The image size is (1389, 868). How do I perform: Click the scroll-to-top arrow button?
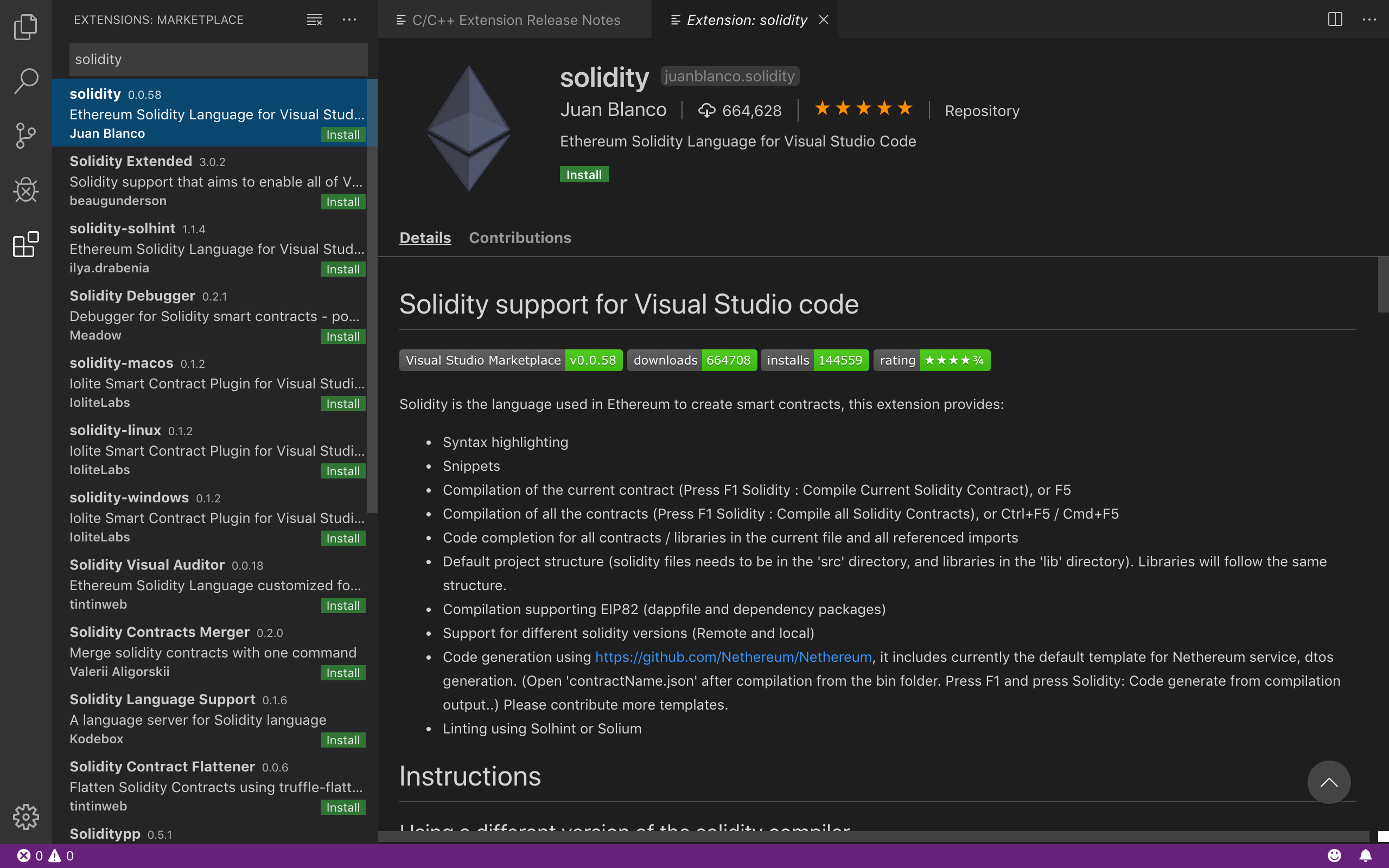[1328, 782]
